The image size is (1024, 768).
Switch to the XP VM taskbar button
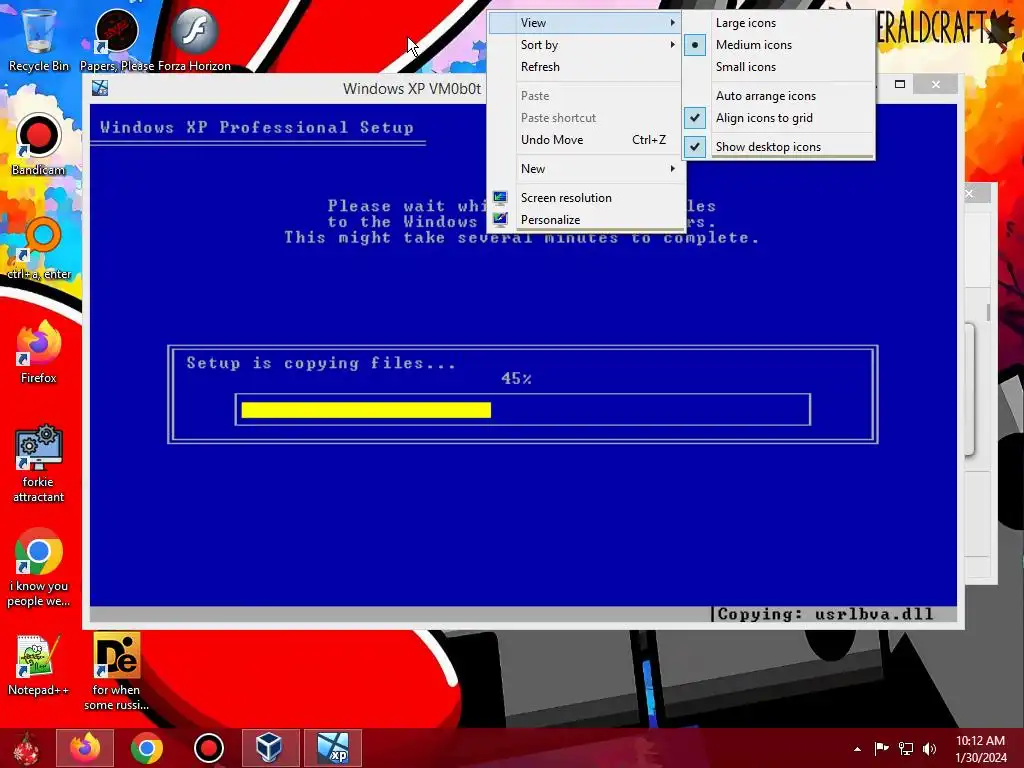pyautogui.click(x=332, y=748)
